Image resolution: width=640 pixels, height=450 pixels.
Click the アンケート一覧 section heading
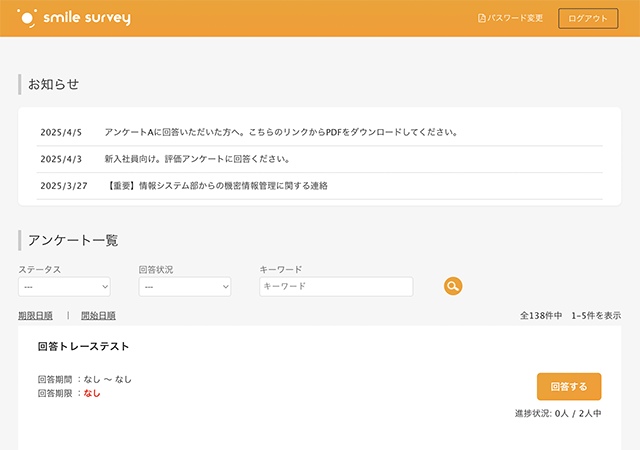pyautogui.click(x=73, y=240)
